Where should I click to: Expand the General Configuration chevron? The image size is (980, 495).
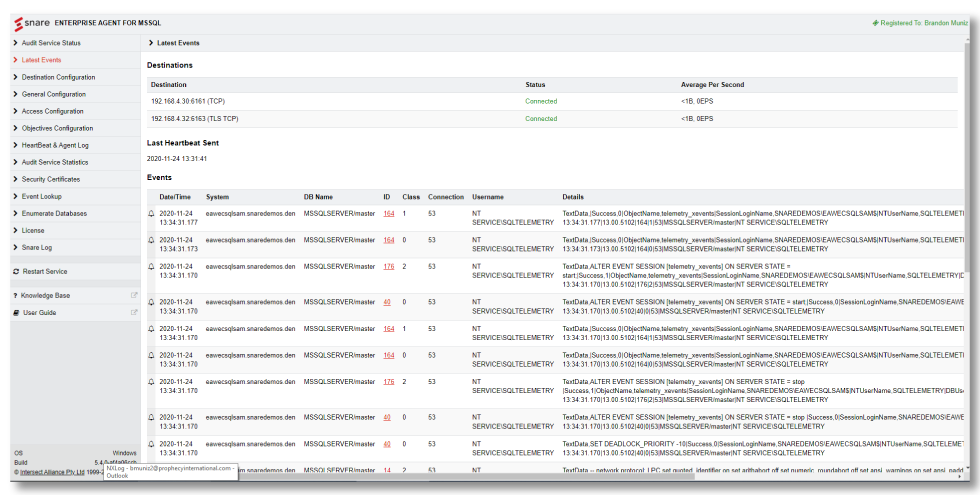click(16, 94)
